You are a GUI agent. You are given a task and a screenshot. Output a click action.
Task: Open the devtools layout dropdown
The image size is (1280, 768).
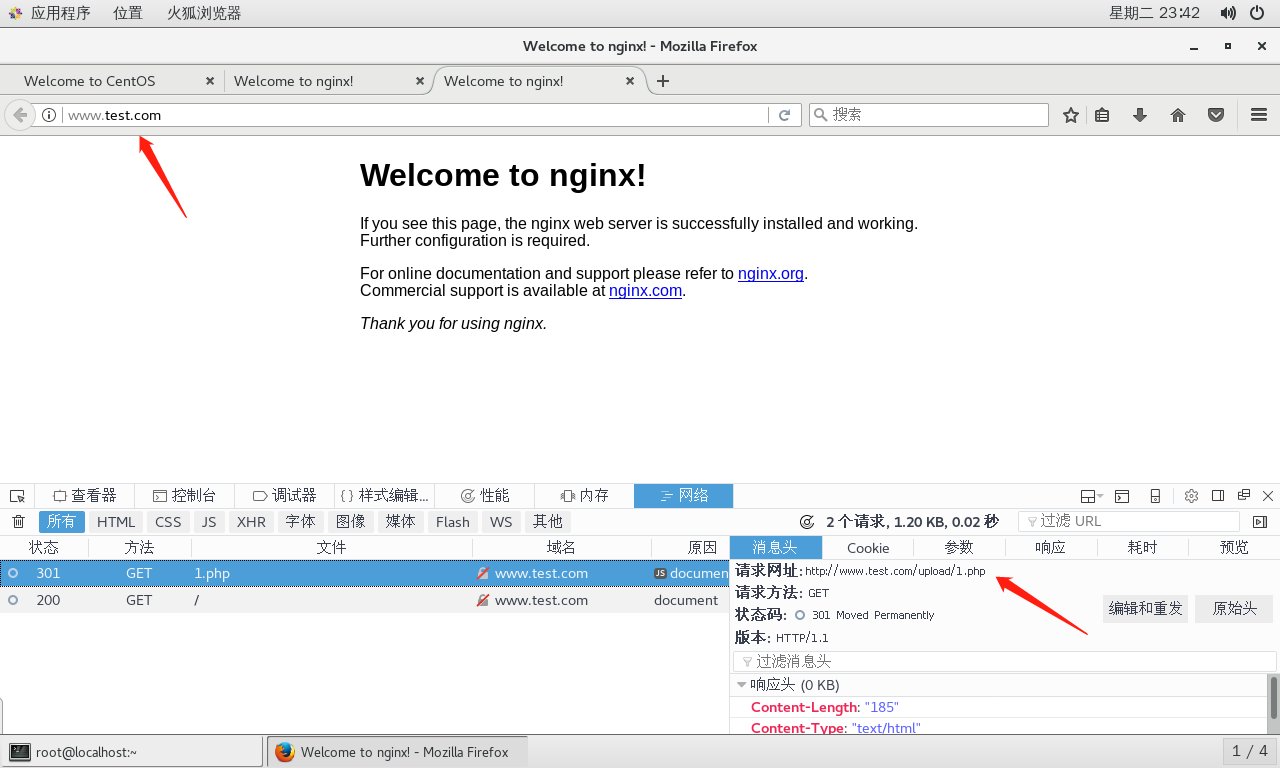[x=1091, y=496]
